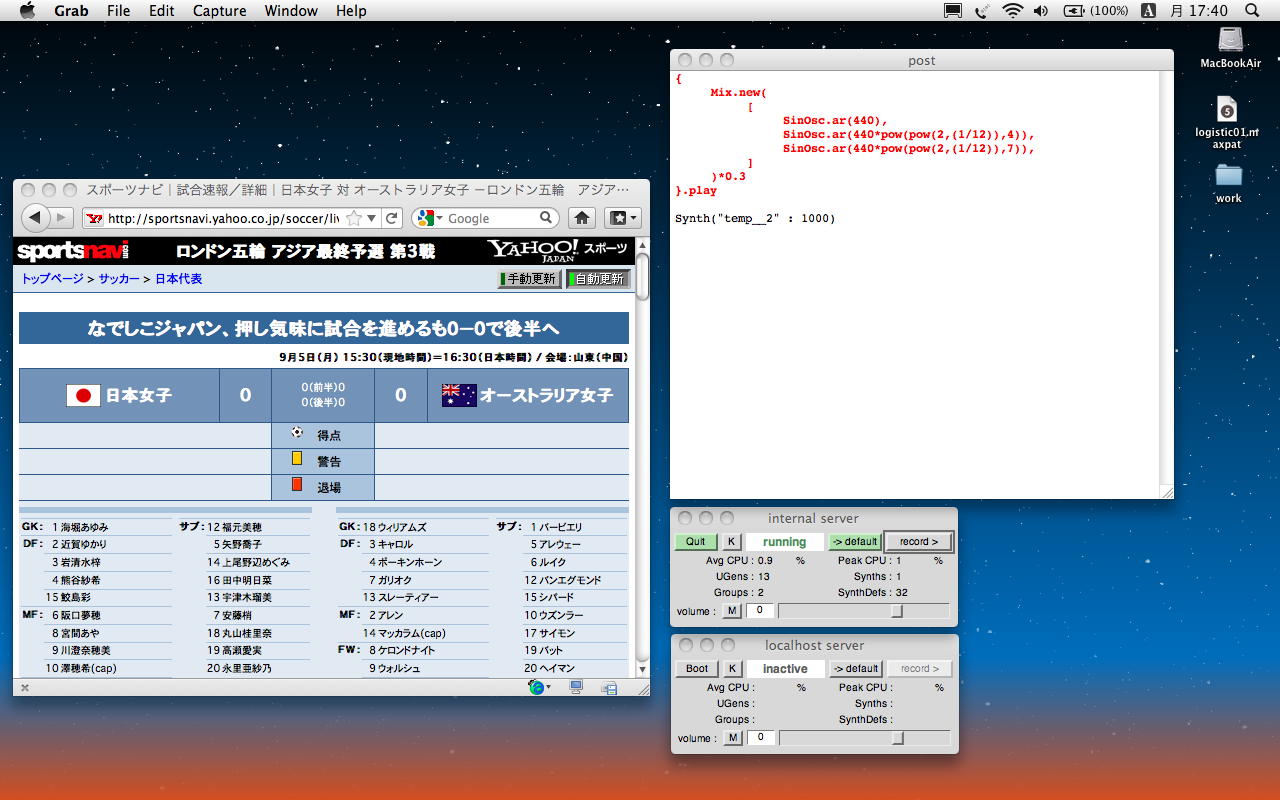1280x800 pixels.
Task: Switch to 手動更新 manual refresh mode
Action: click(529, 279)
